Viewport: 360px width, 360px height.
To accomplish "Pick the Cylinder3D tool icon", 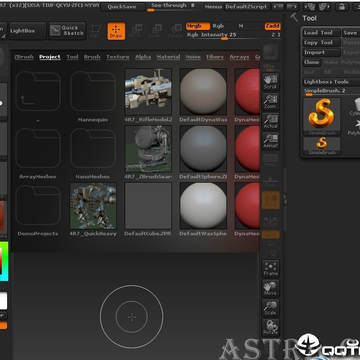I will pos(355,107).
